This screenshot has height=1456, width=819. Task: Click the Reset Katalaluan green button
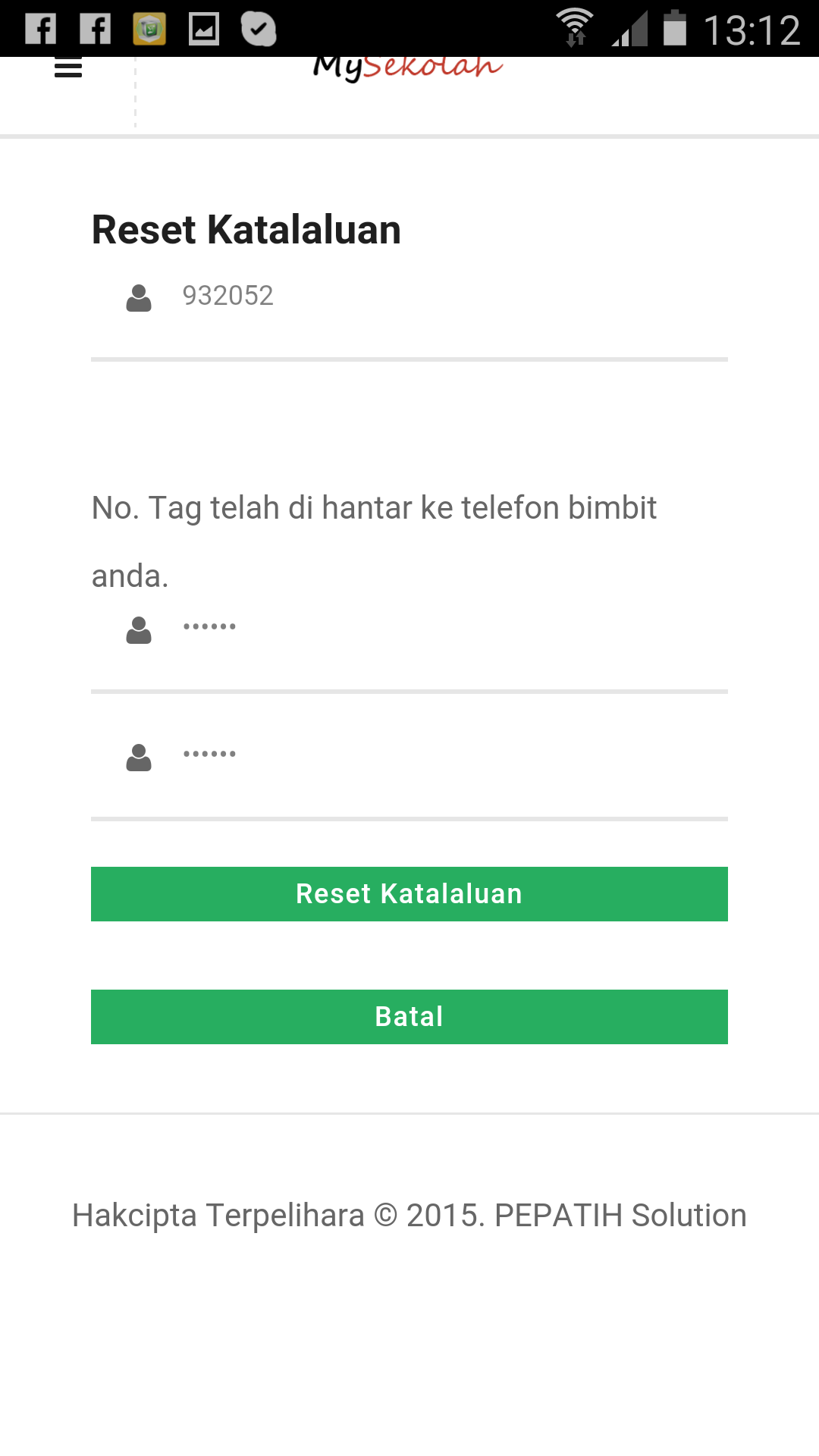coord(409,894)
